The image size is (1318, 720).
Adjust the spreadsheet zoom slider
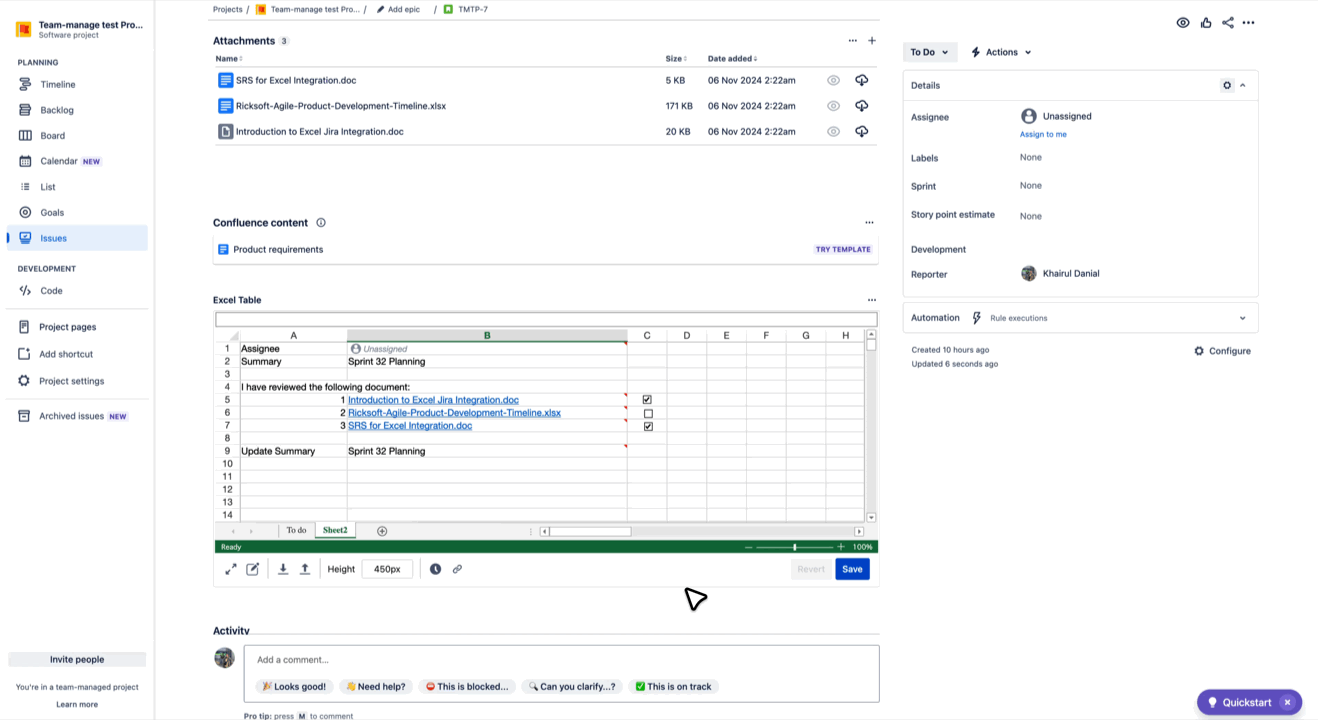click(795, 547)
